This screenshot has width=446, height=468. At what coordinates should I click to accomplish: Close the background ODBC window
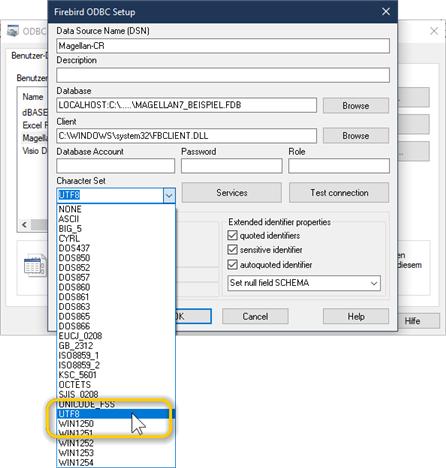pyautogui.click(x=434, y=31)
